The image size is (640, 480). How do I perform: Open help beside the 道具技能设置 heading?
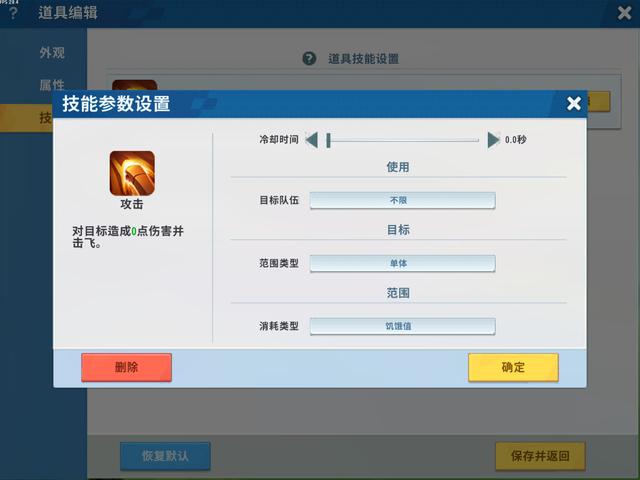point(309,59)
